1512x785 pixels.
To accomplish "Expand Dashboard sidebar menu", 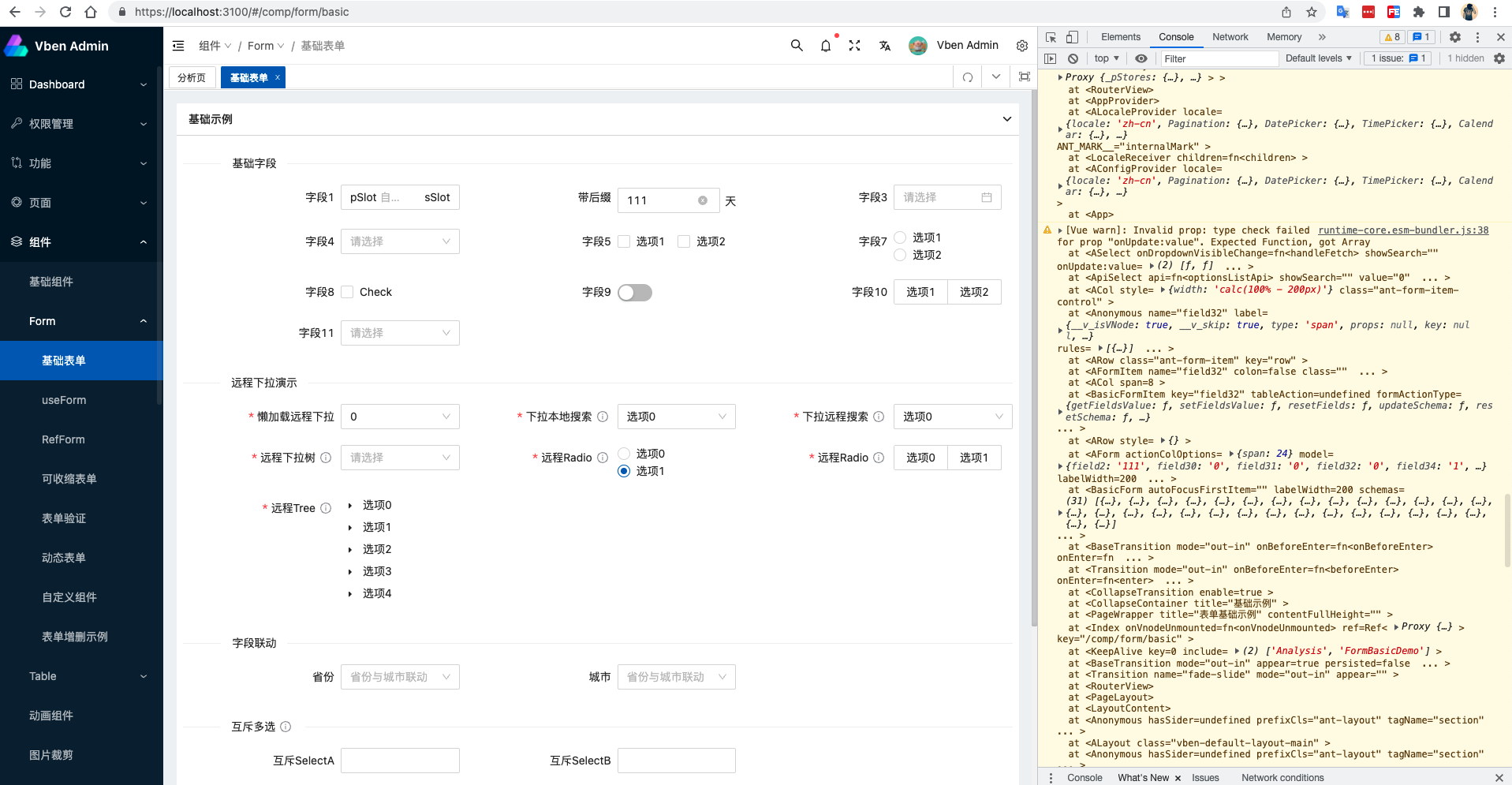I will tap(81, 84).
